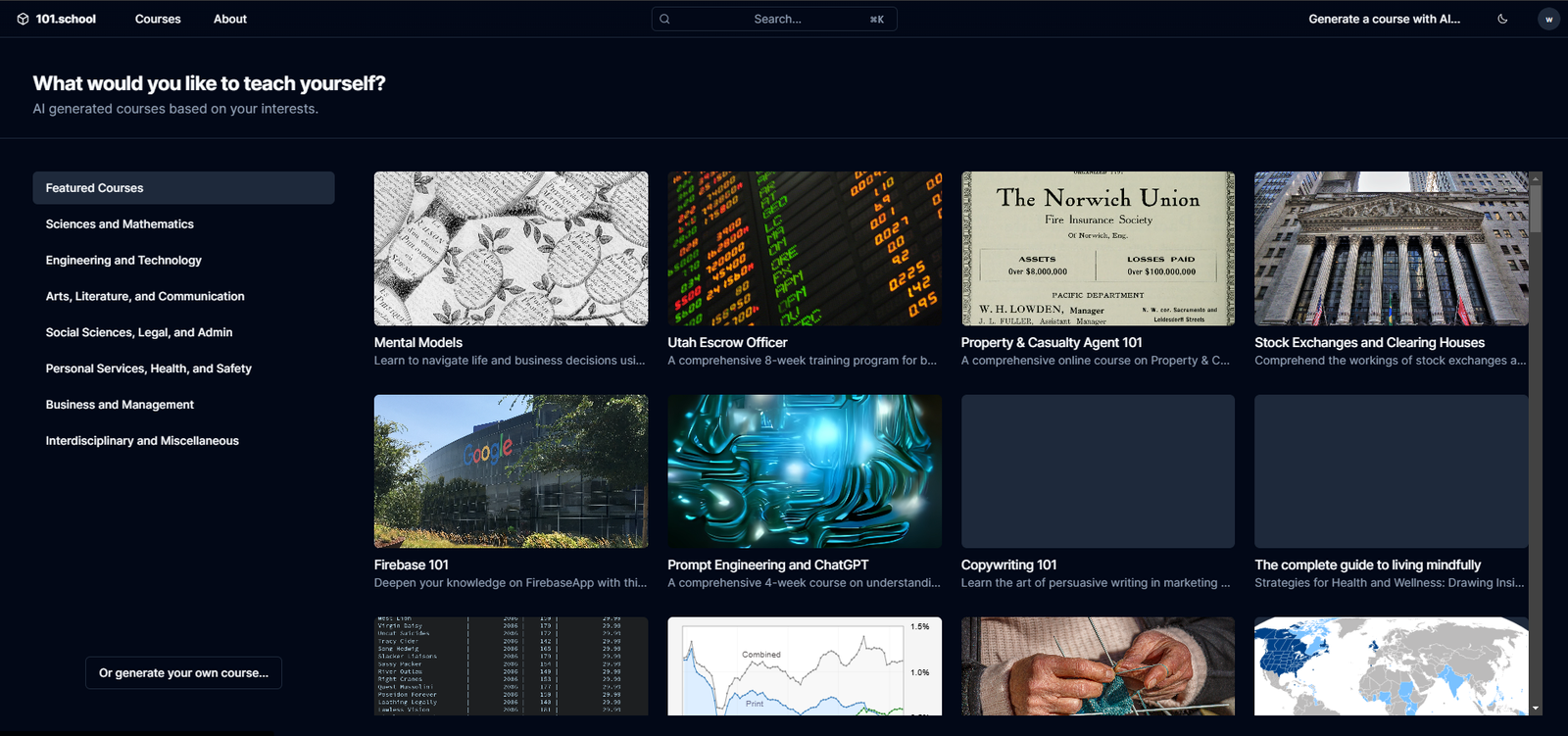
Task: Click the Firebase 101 Google building thumbnail
Action: pyautogui.click(x=511, y=471)
